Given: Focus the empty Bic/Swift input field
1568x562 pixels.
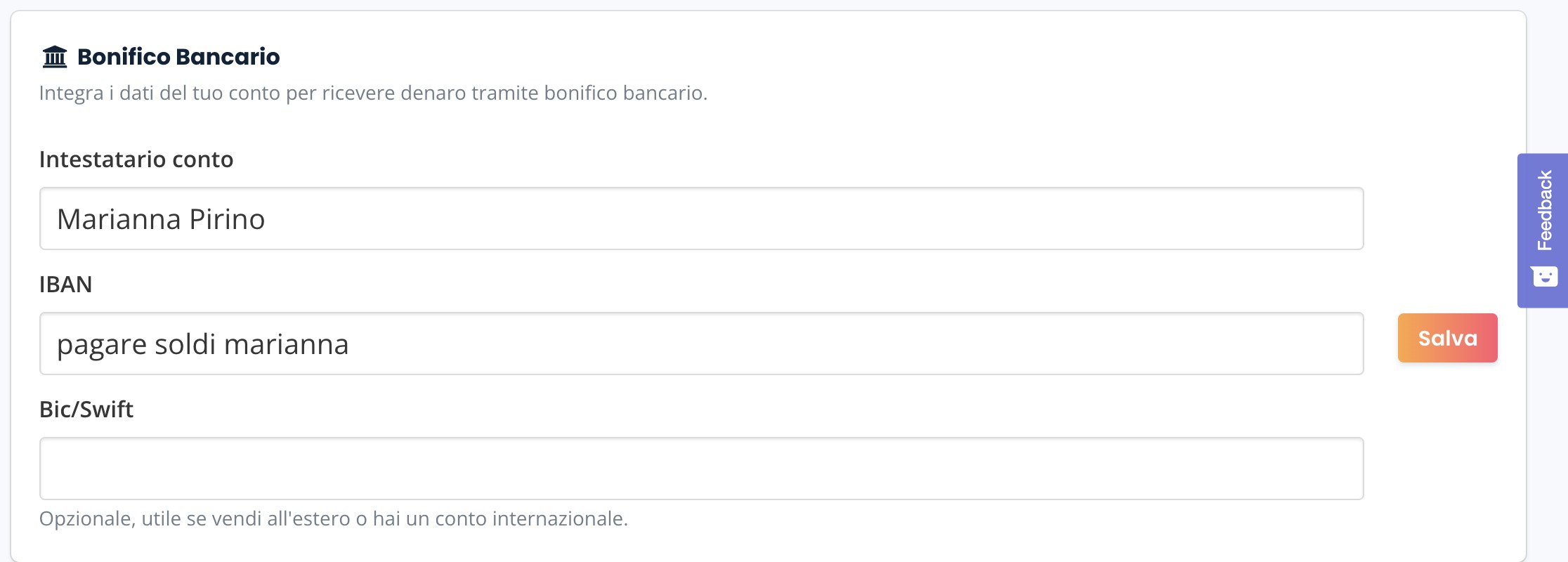Looking at the screenshot, I should click(x=701, y=469).
